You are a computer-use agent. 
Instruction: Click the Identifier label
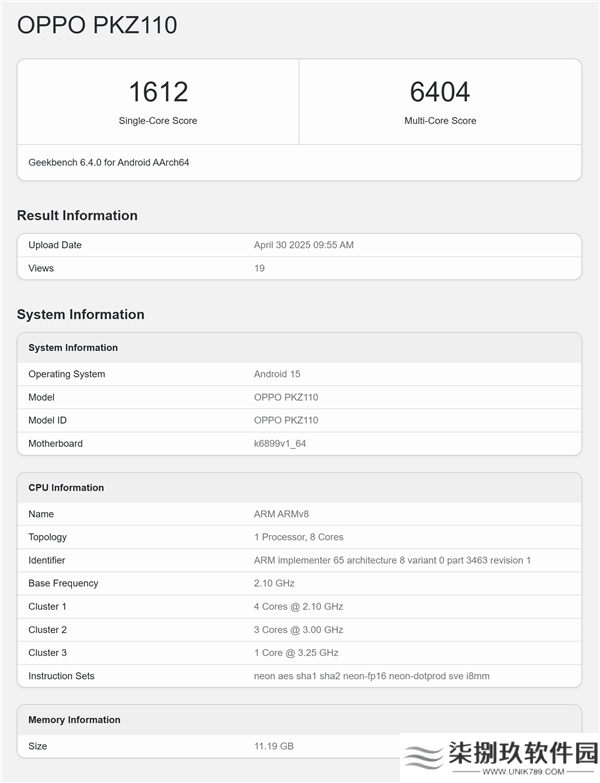click(46, 560)
